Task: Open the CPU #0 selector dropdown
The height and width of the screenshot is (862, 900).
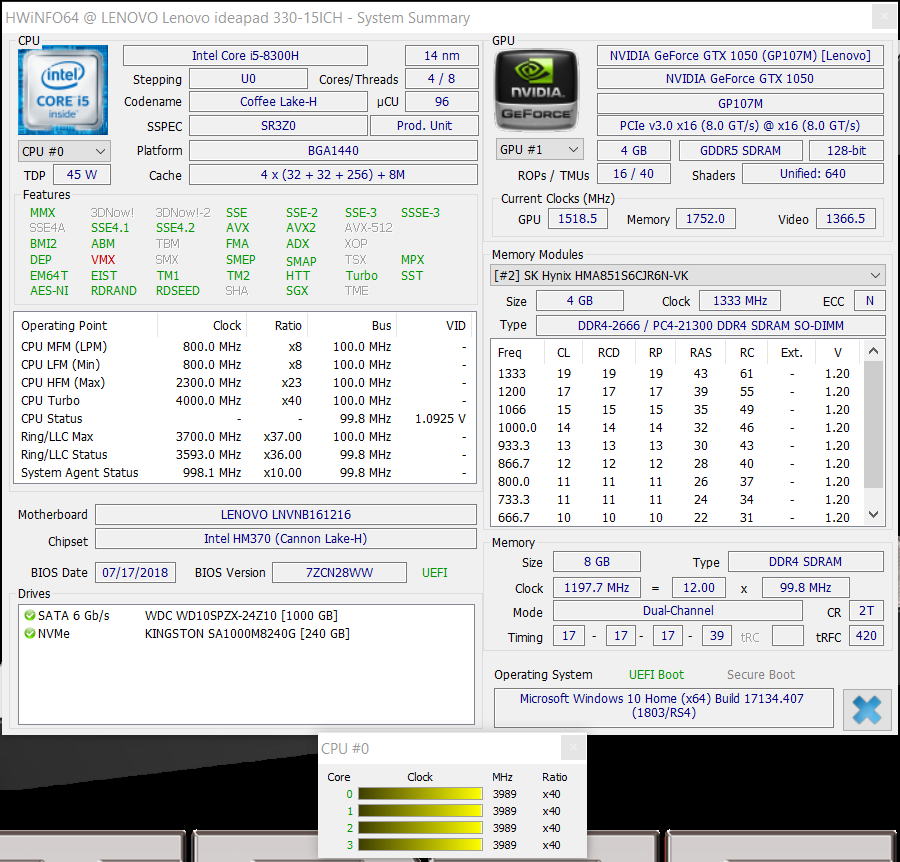Action: point(64,152)
